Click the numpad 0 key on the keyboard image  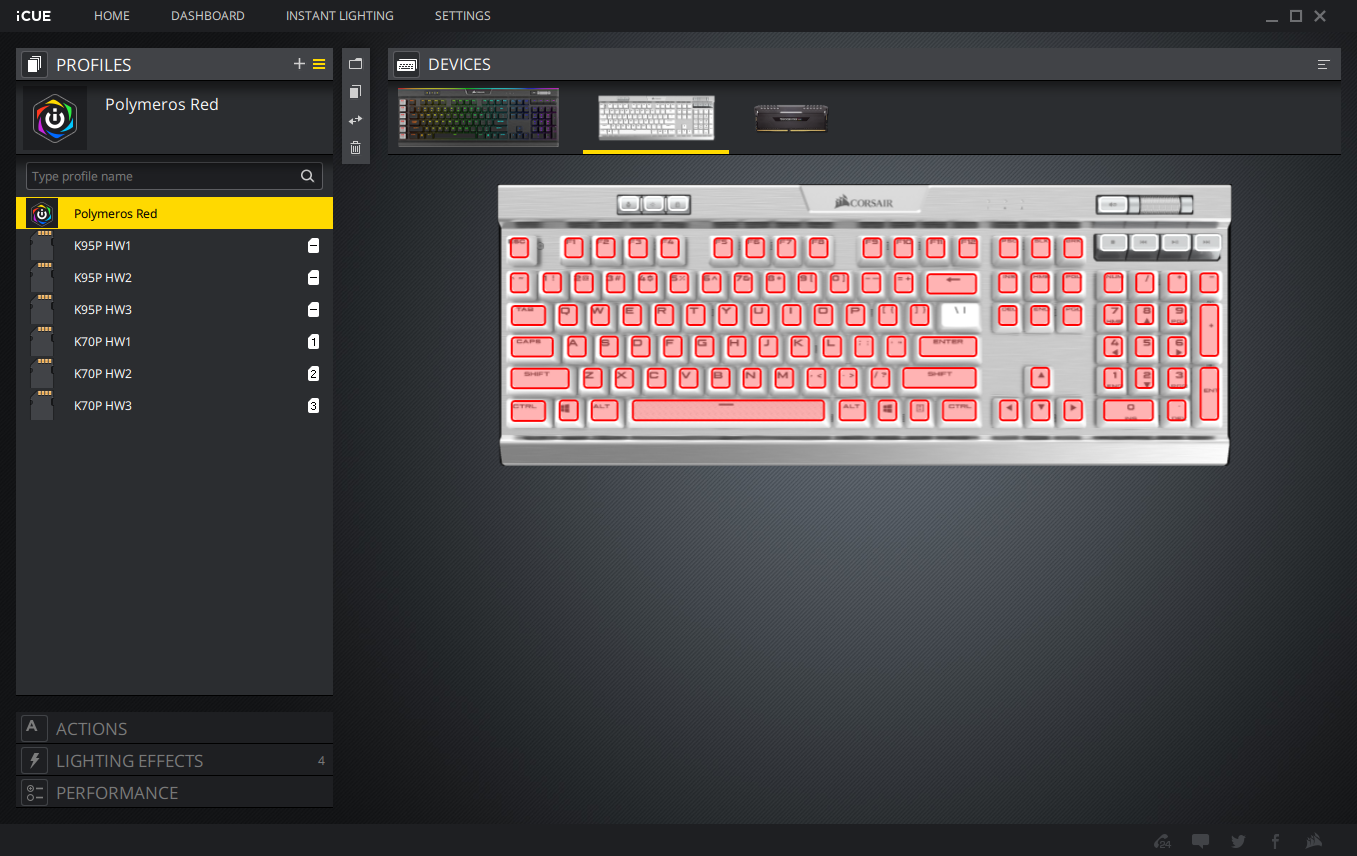[x=1129, y=410]
